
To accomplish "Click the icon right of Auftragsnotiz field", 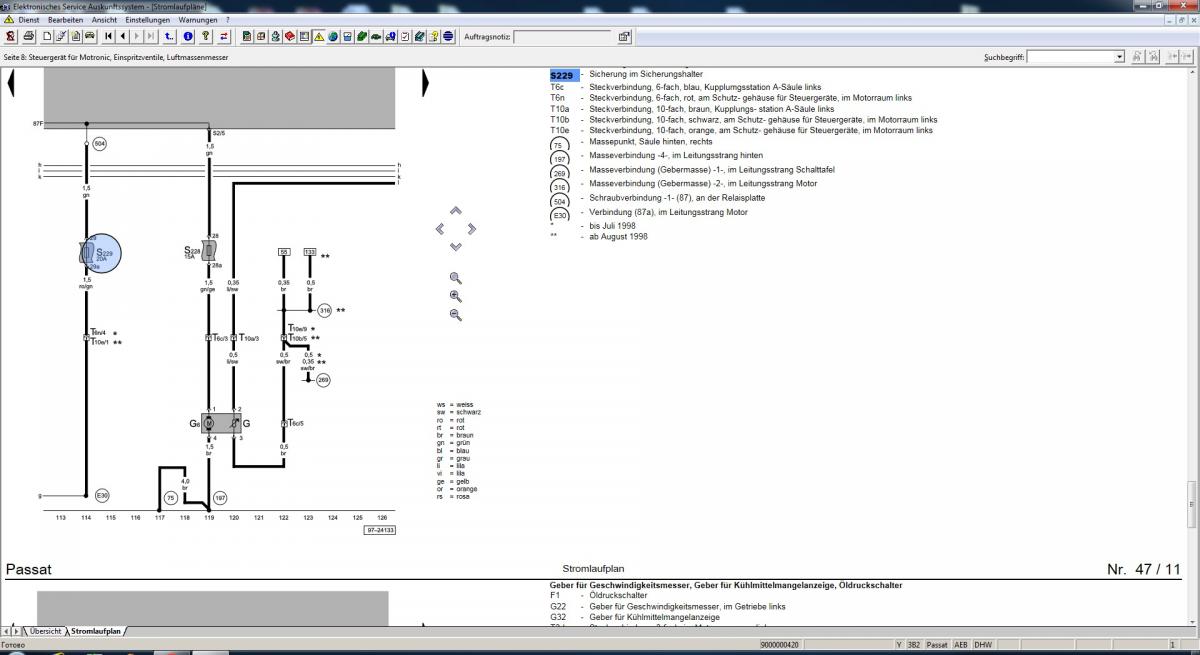I will pos(623,37).
